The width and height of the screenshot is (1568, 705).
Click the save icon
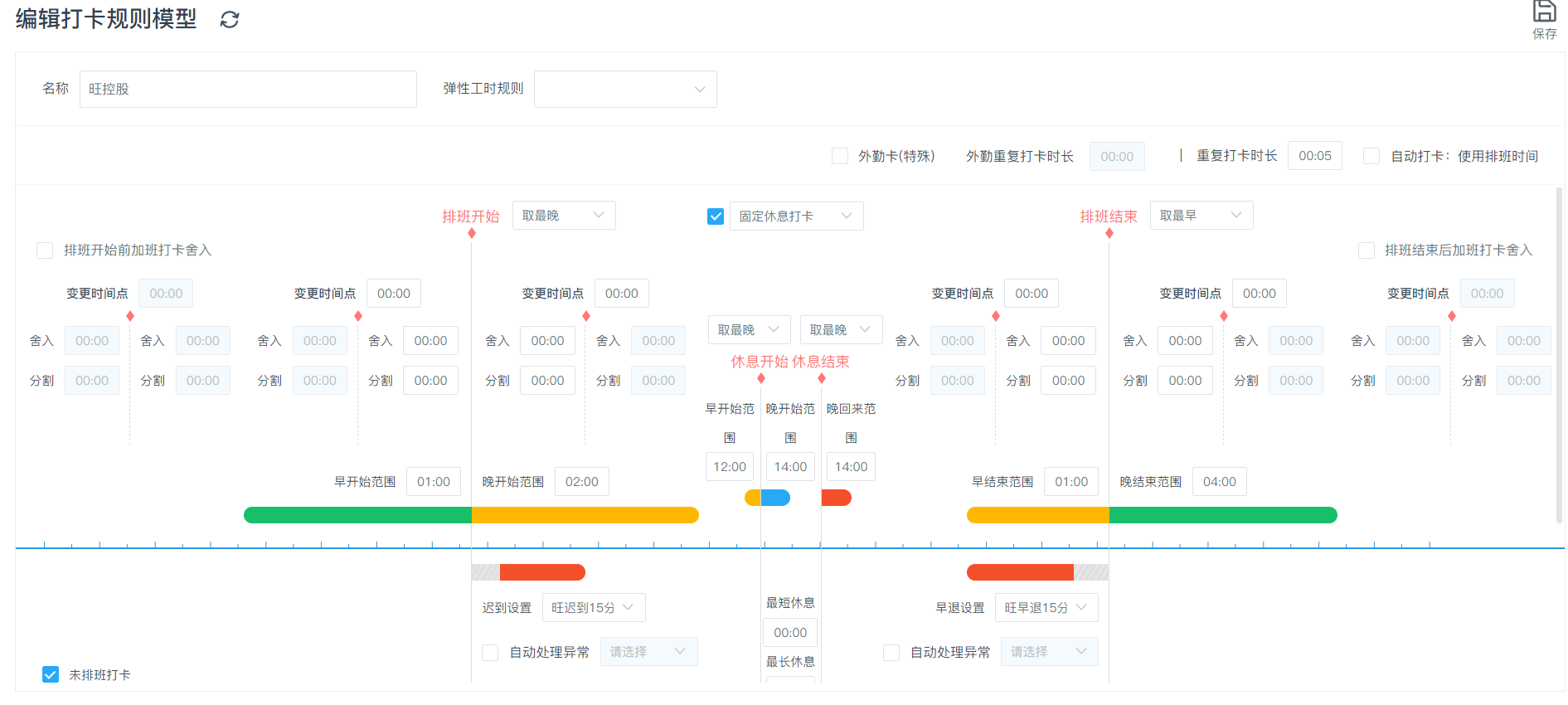click(1544, 13)
